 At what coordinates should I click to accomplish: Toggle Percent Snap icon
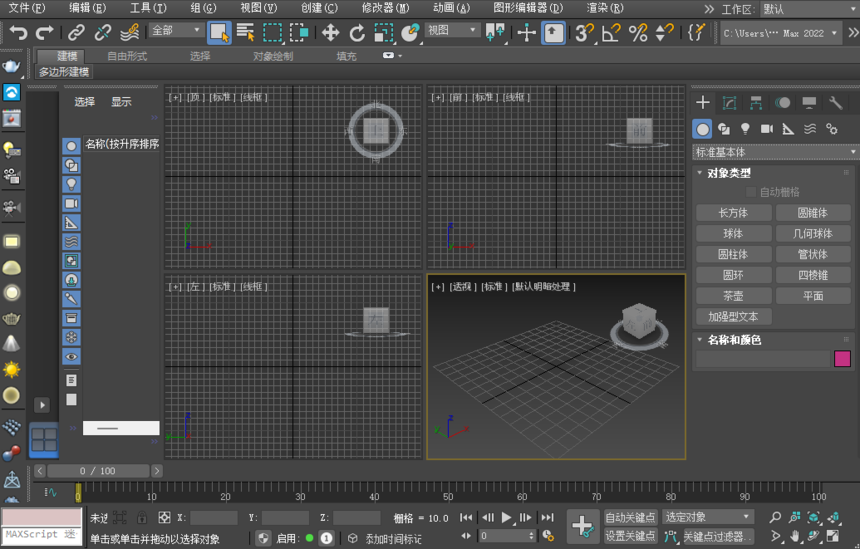tap(638, 33)
